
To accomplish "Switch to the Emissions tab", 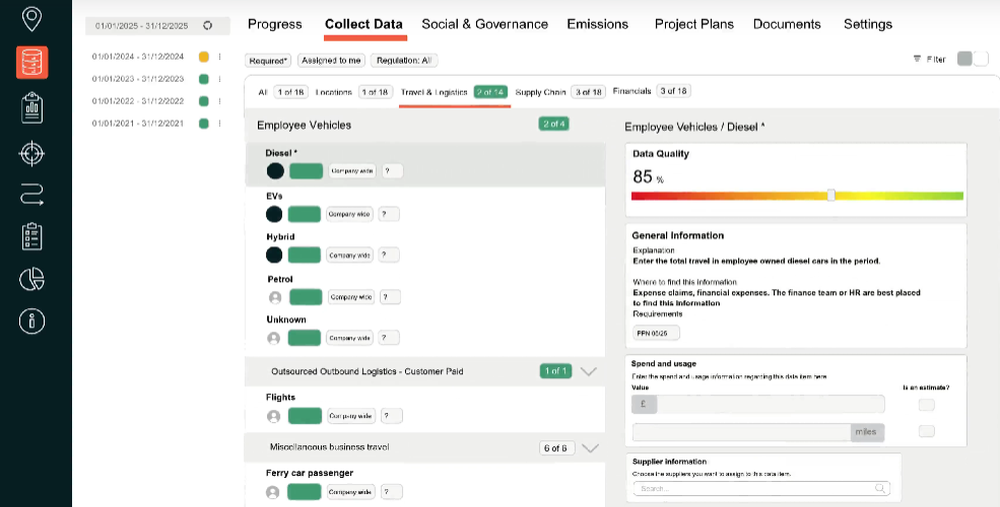I will (x=598, y=24).
